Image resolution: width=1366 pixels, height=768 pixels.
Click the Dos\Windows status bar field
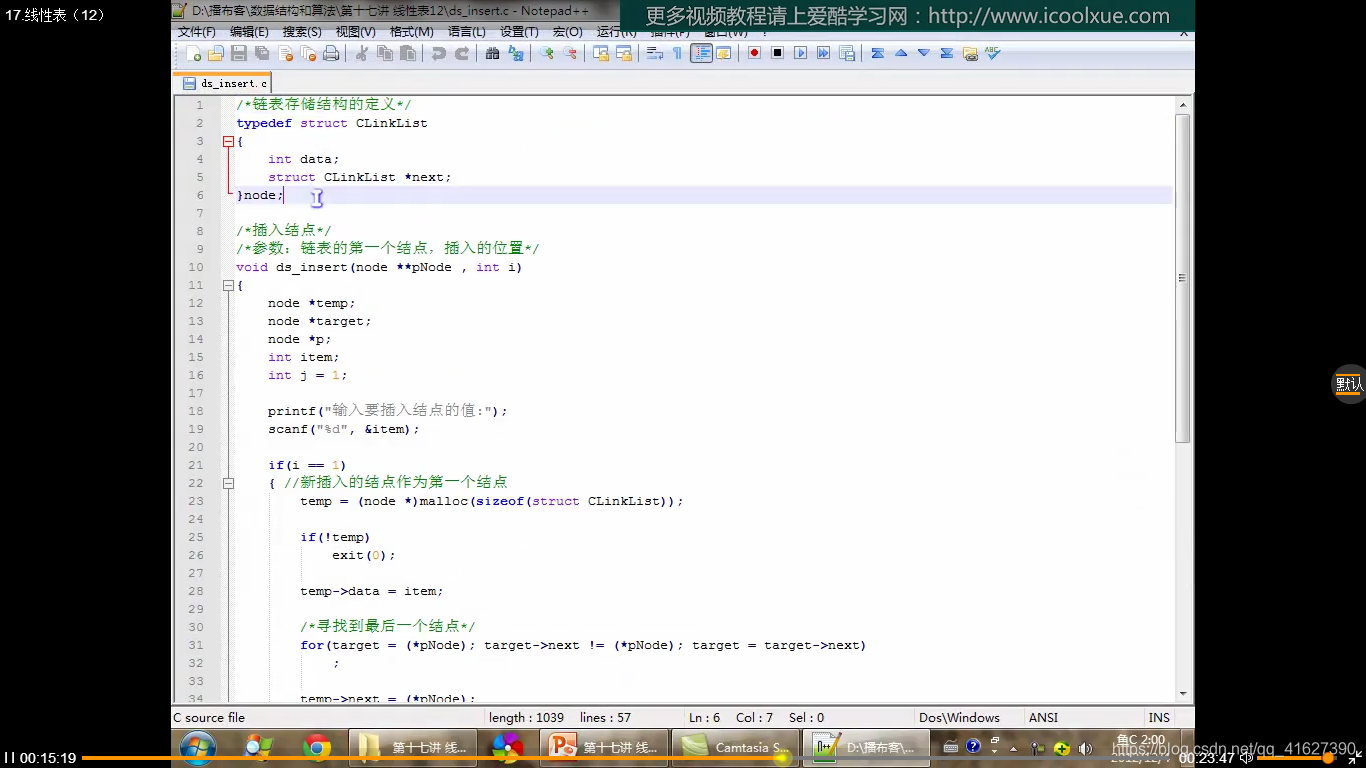959,717
